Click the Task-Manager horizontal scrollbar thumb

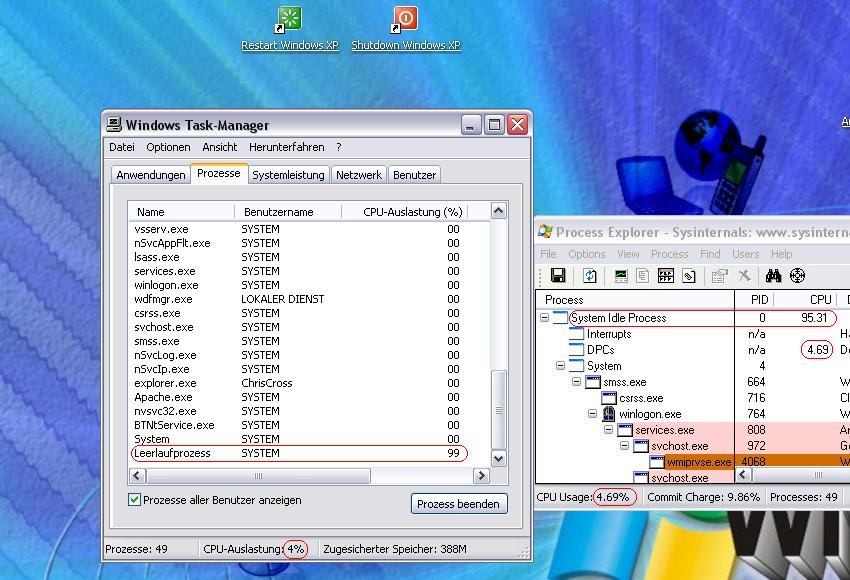[258, 476]
